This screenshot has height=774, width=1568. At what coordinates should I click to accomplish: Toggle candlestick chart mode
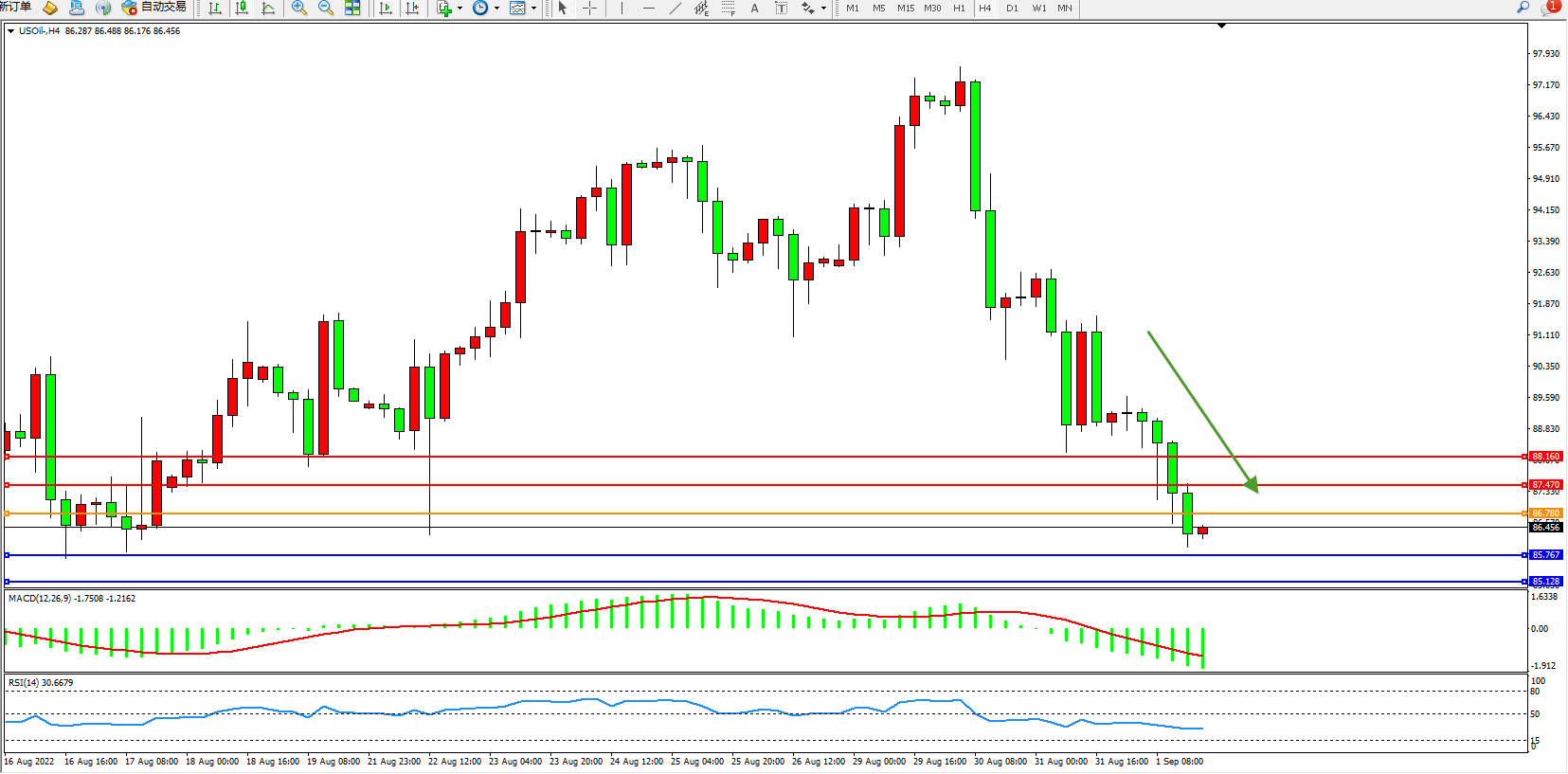(x=243, y=9)
